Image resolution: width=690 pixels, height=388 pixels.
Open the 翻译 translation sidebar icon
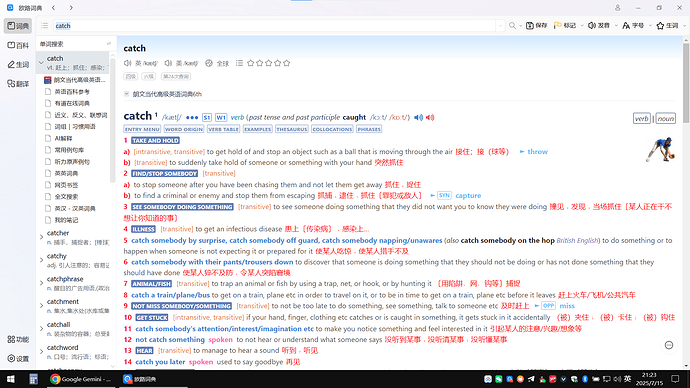pos(18,84)
